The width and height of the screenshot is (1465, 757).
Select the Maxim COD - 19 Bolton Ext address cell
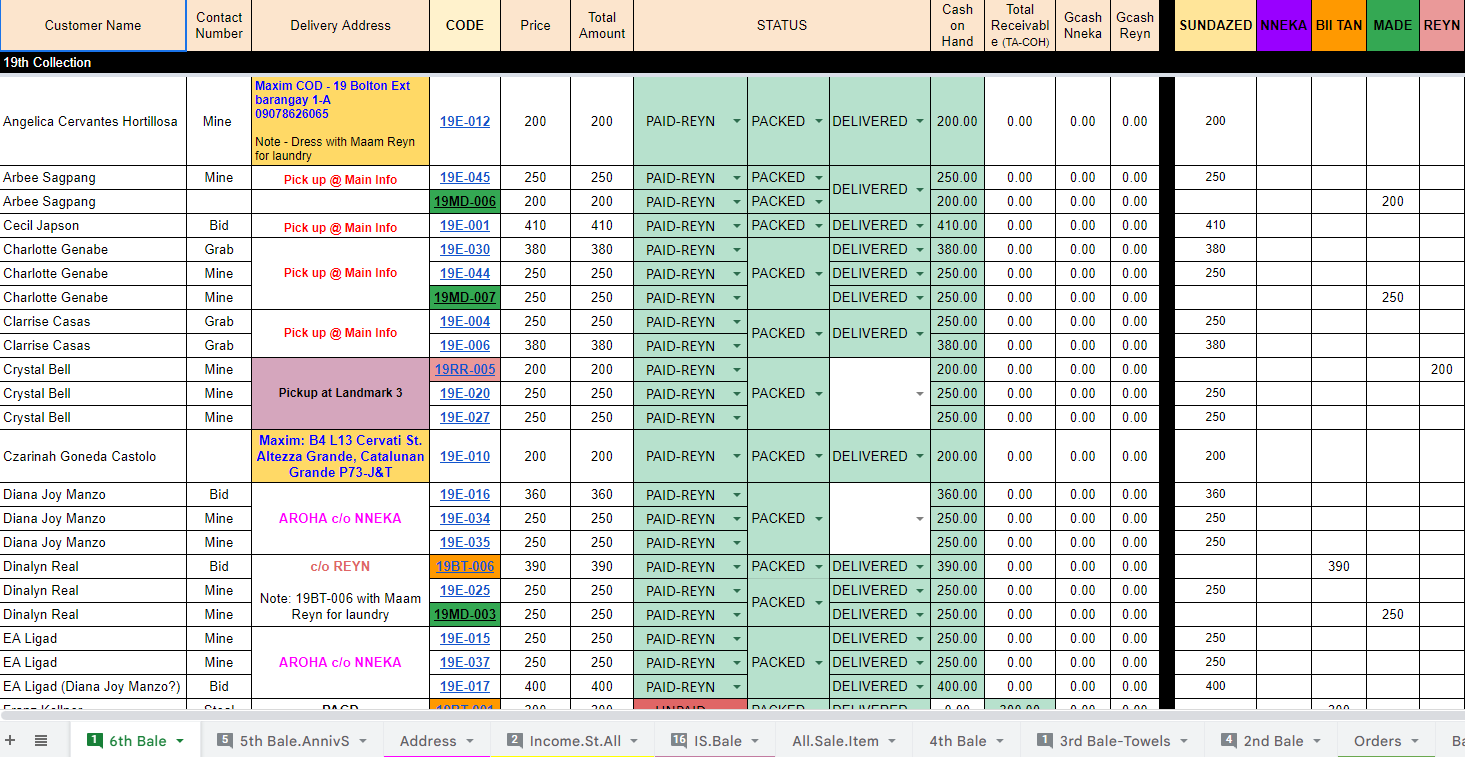pos(340,121)
